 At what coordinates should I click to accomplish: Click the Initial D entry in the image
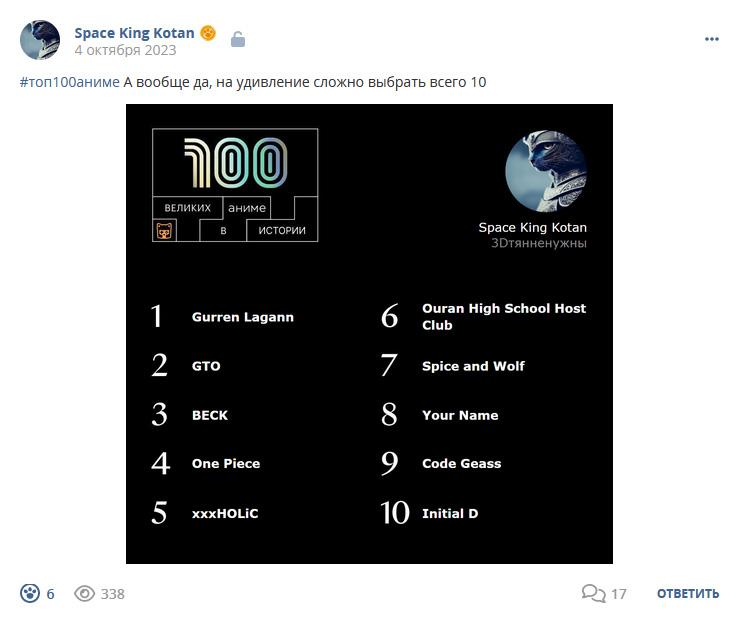point(450,513)
